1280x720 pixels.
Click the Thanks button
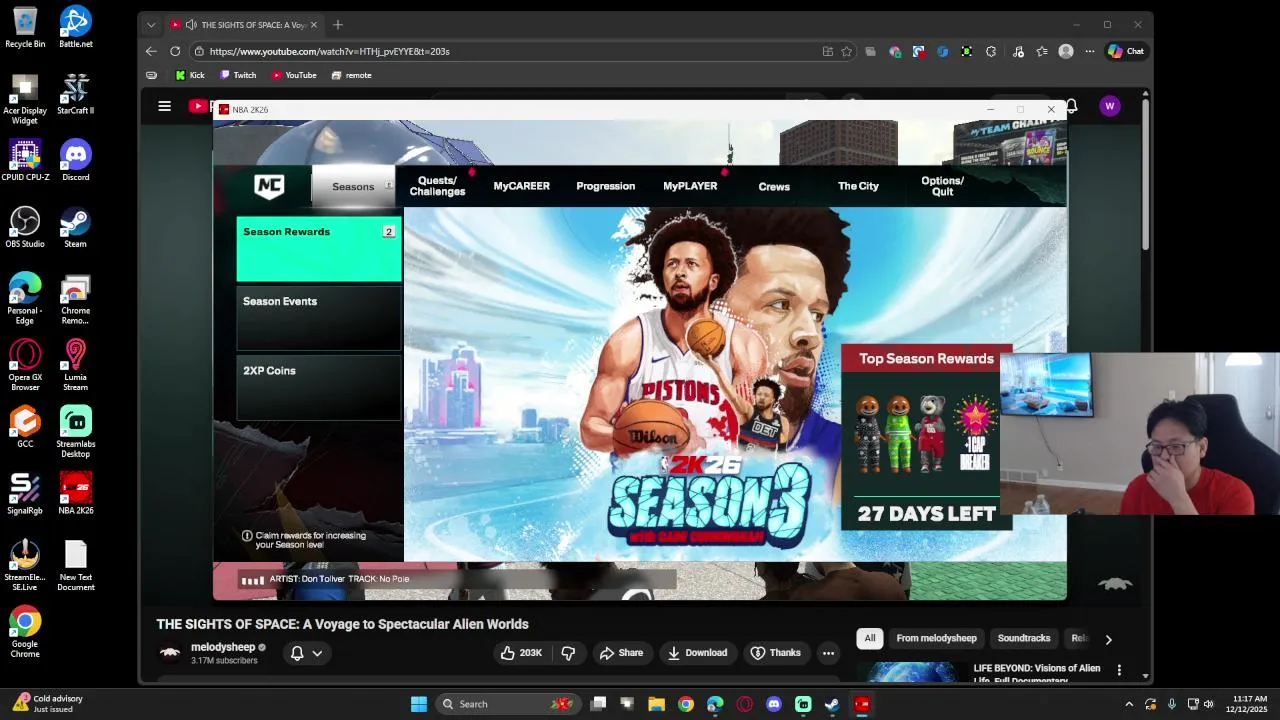click(x=776, y=653)
